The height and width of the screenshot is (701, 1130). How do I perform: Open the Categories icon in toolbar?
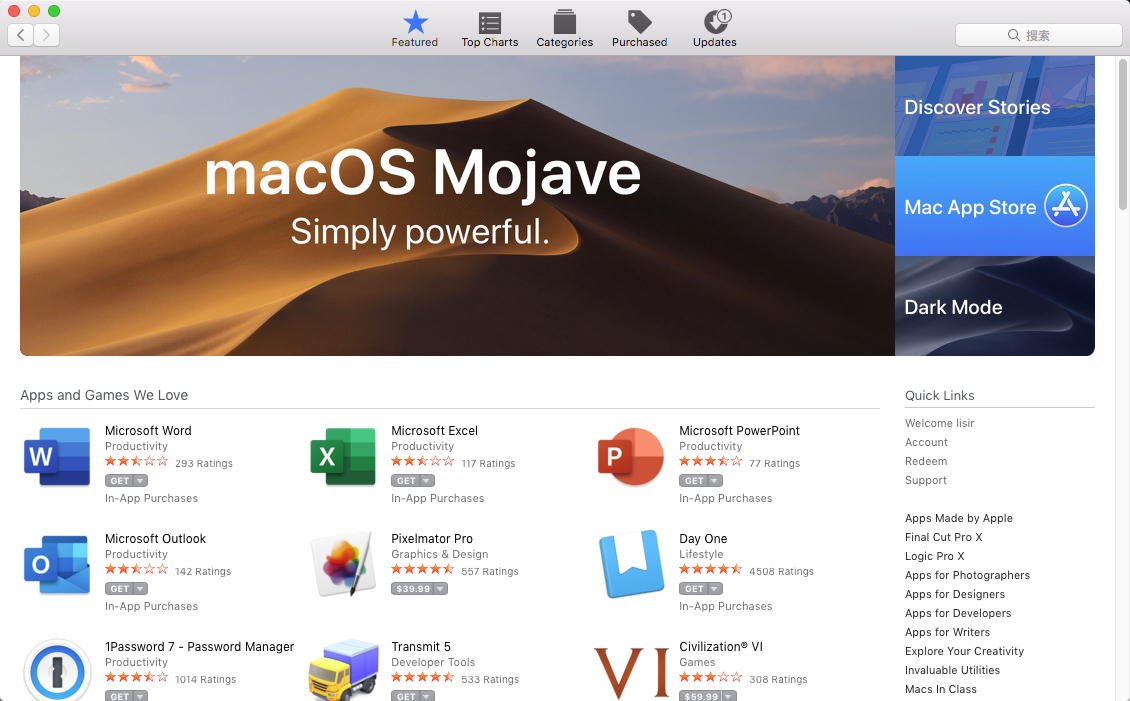pos(564,22)
